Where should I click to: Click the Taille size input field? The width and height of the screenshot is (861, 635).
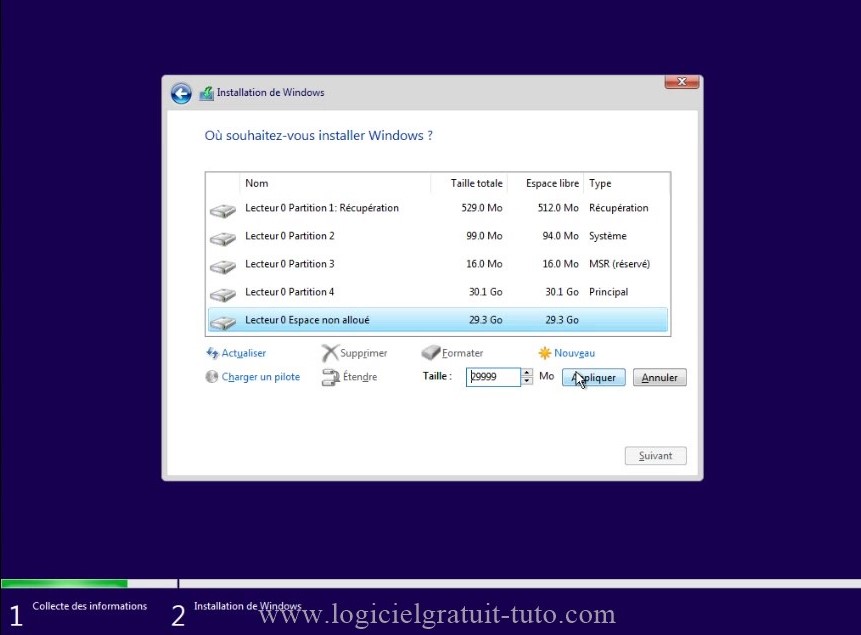(493, 377)
